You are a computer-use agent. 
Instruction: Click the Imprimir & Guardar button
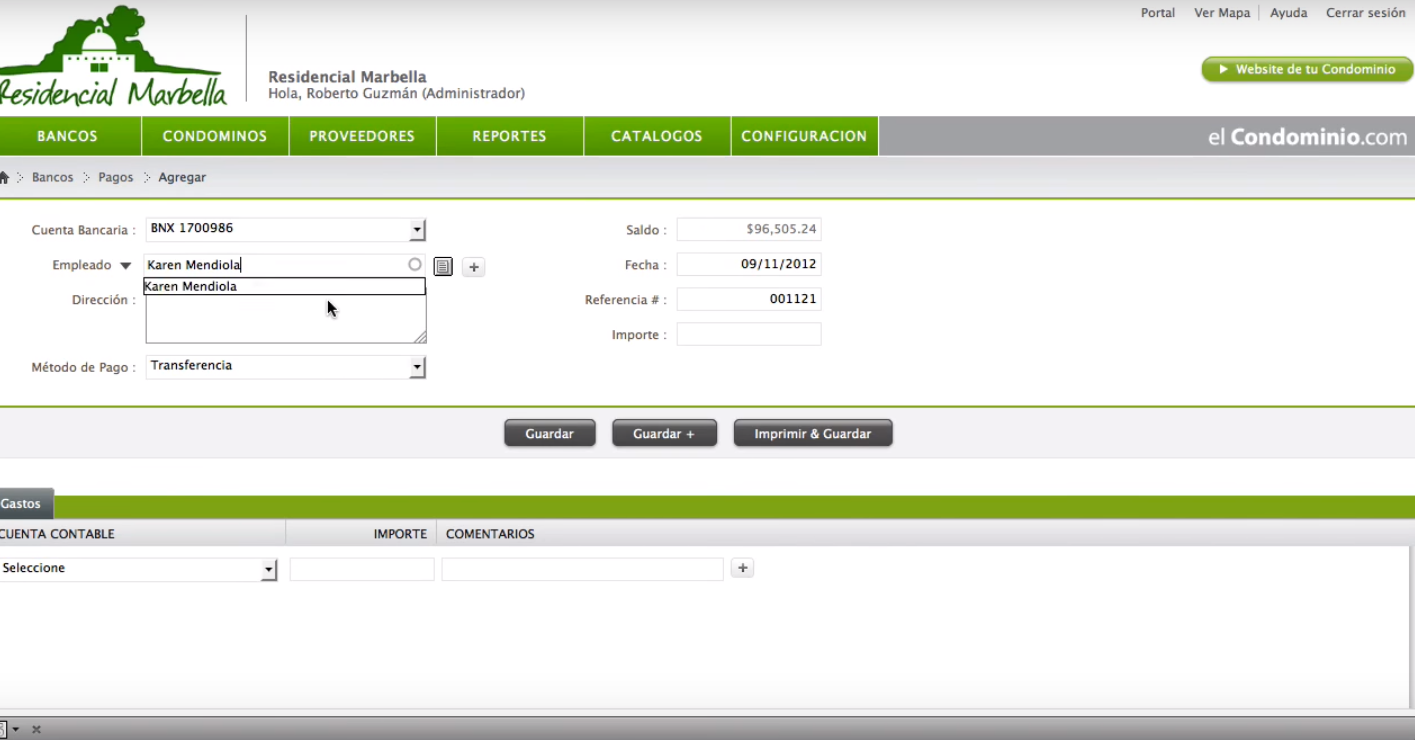[813, 434]
